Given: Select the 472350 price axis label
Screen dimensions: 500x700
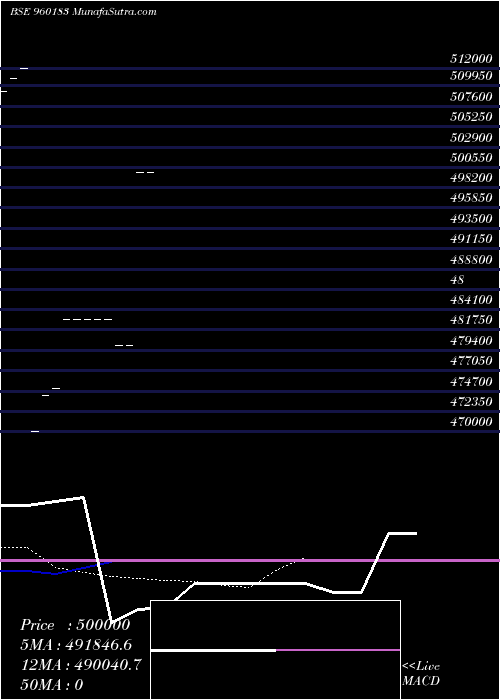Looking at the screenshot, I should 471,402.
